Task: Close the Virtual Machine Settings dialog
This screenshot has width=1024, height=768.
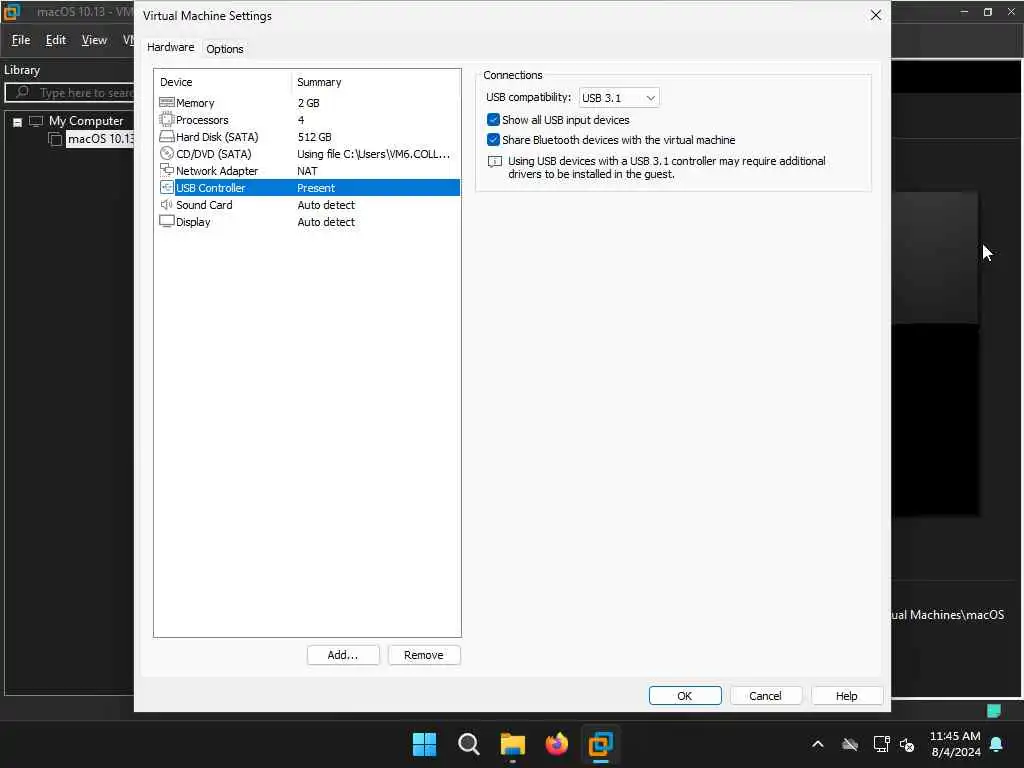Action: pyautogui.click(x=876, y=15)
